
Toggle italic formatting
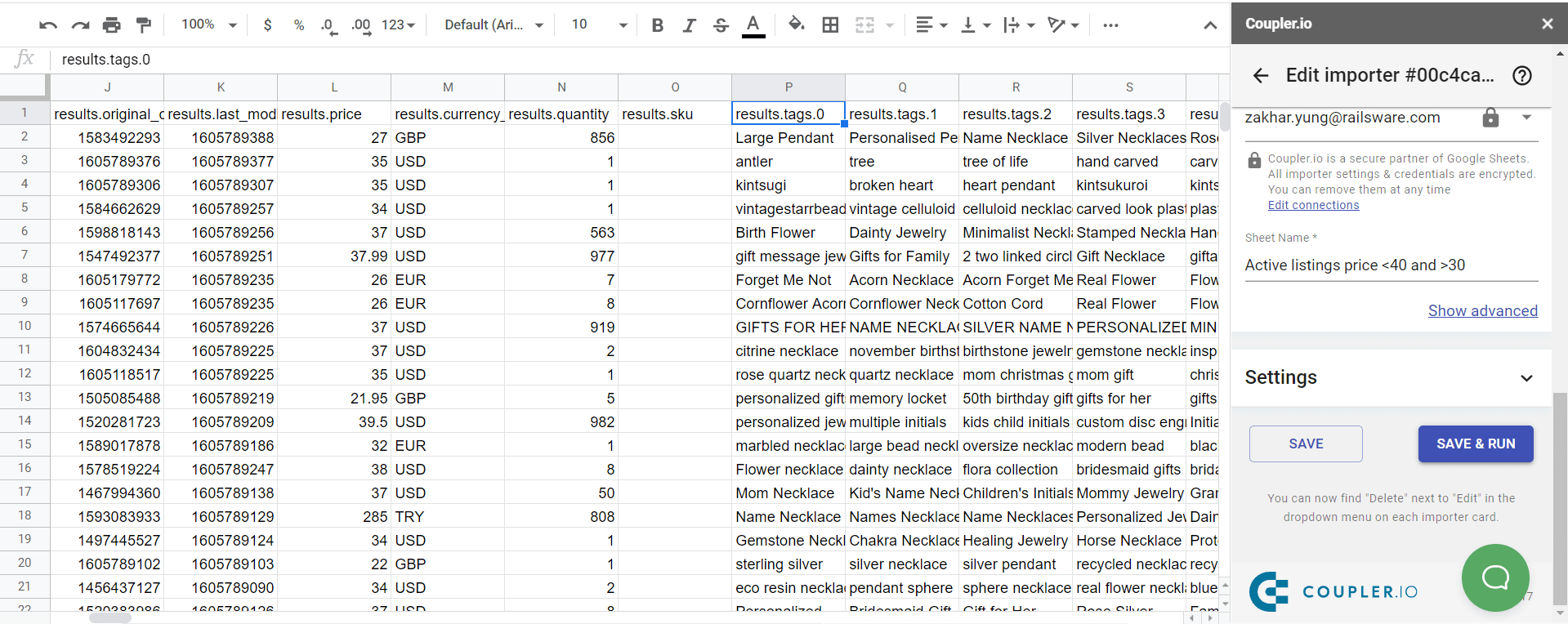click(x=689, y=25)
